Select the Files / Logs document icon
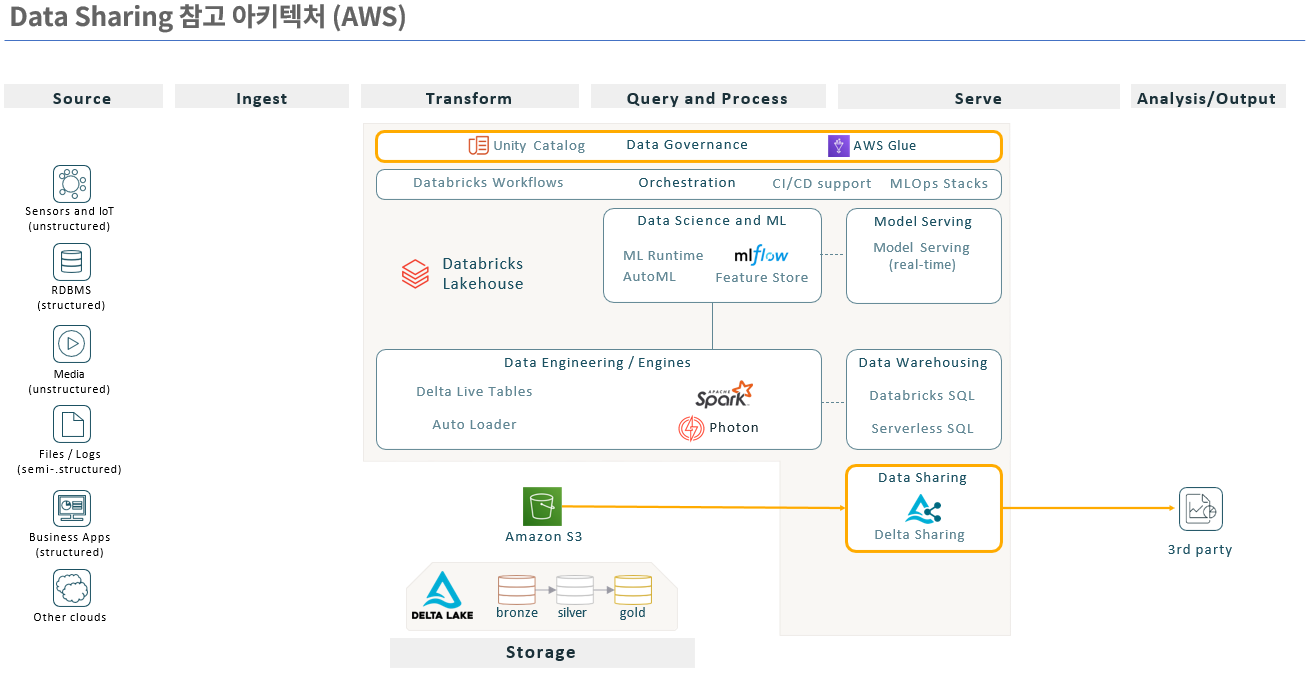Image resolution: width=1310 pixels, height=675 pixels. point(72,424)
